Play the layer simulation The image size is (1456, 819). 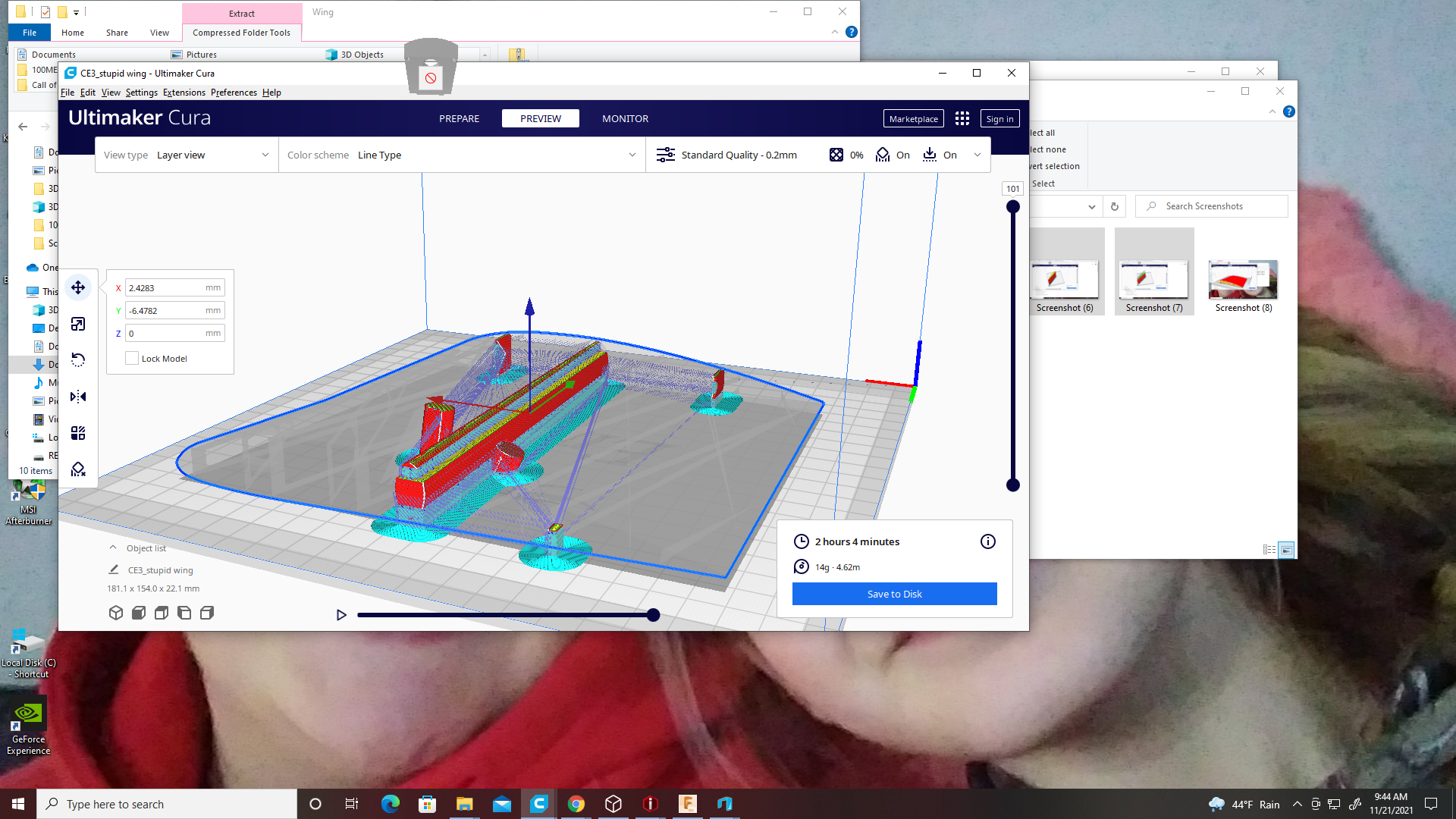(341, 615)
